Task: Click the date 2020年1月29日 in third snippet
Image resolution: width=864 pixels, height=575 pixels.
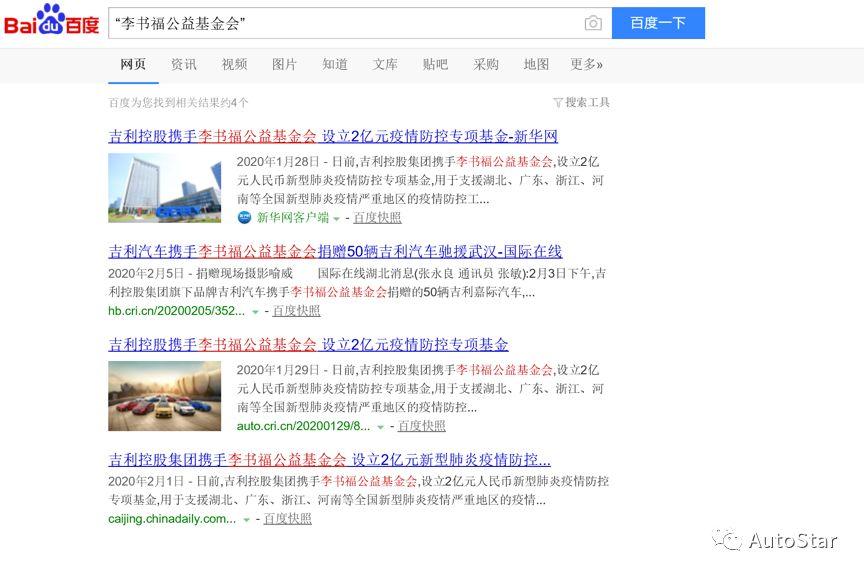Action: click(278, 370)
